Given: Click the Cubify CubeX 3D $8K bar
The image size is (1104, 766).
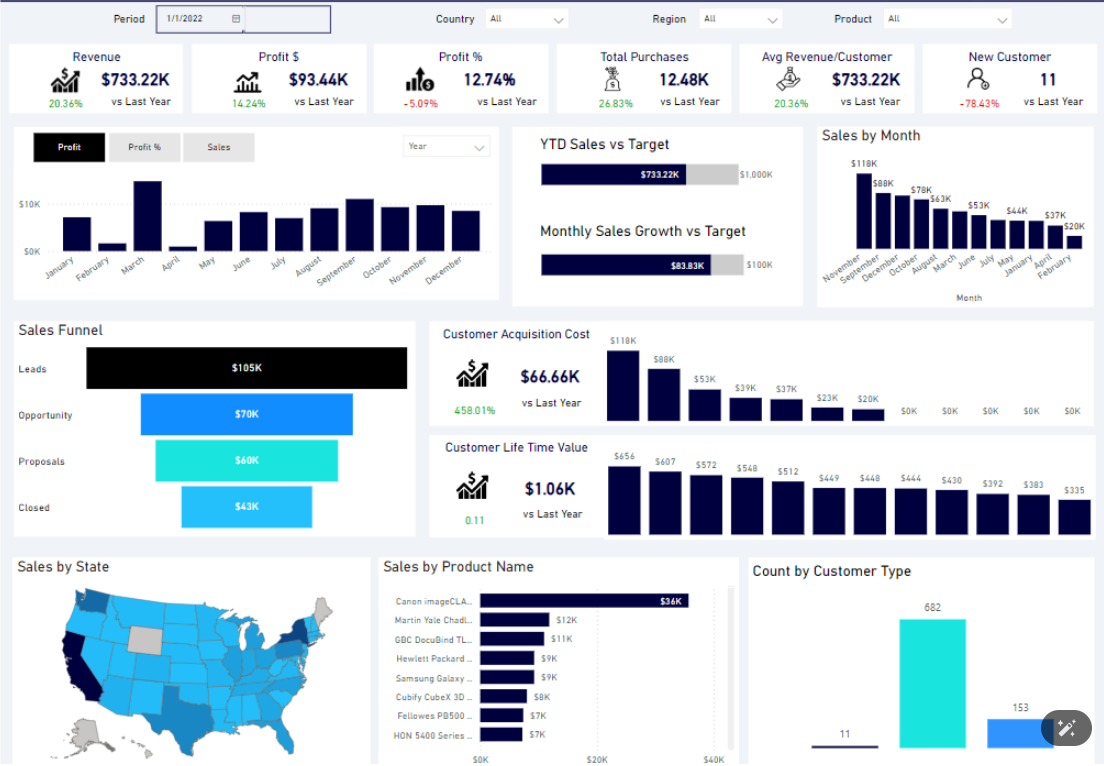Looking at the screenshot, I should tap(503, 696).
